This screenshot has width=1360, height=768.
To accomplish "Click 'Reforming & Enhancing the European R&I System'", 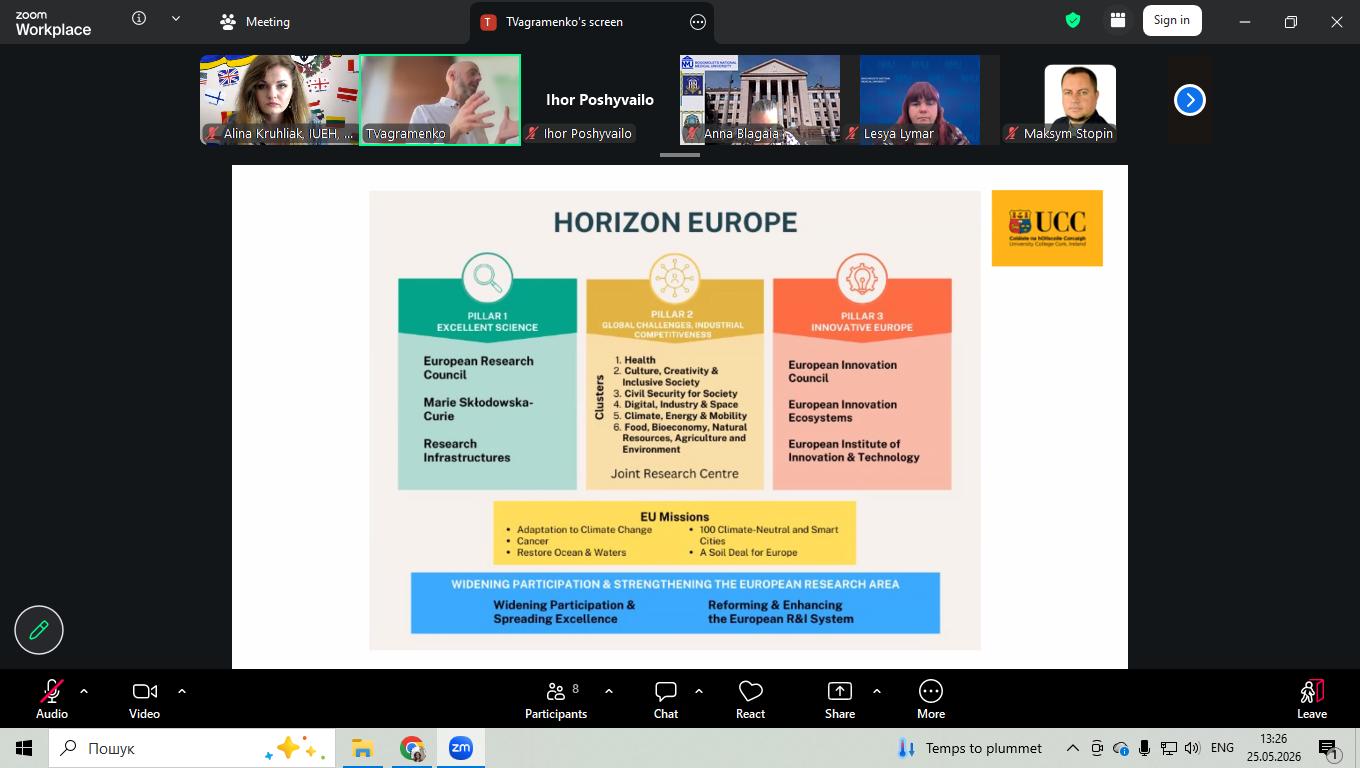I will point(781,612).
